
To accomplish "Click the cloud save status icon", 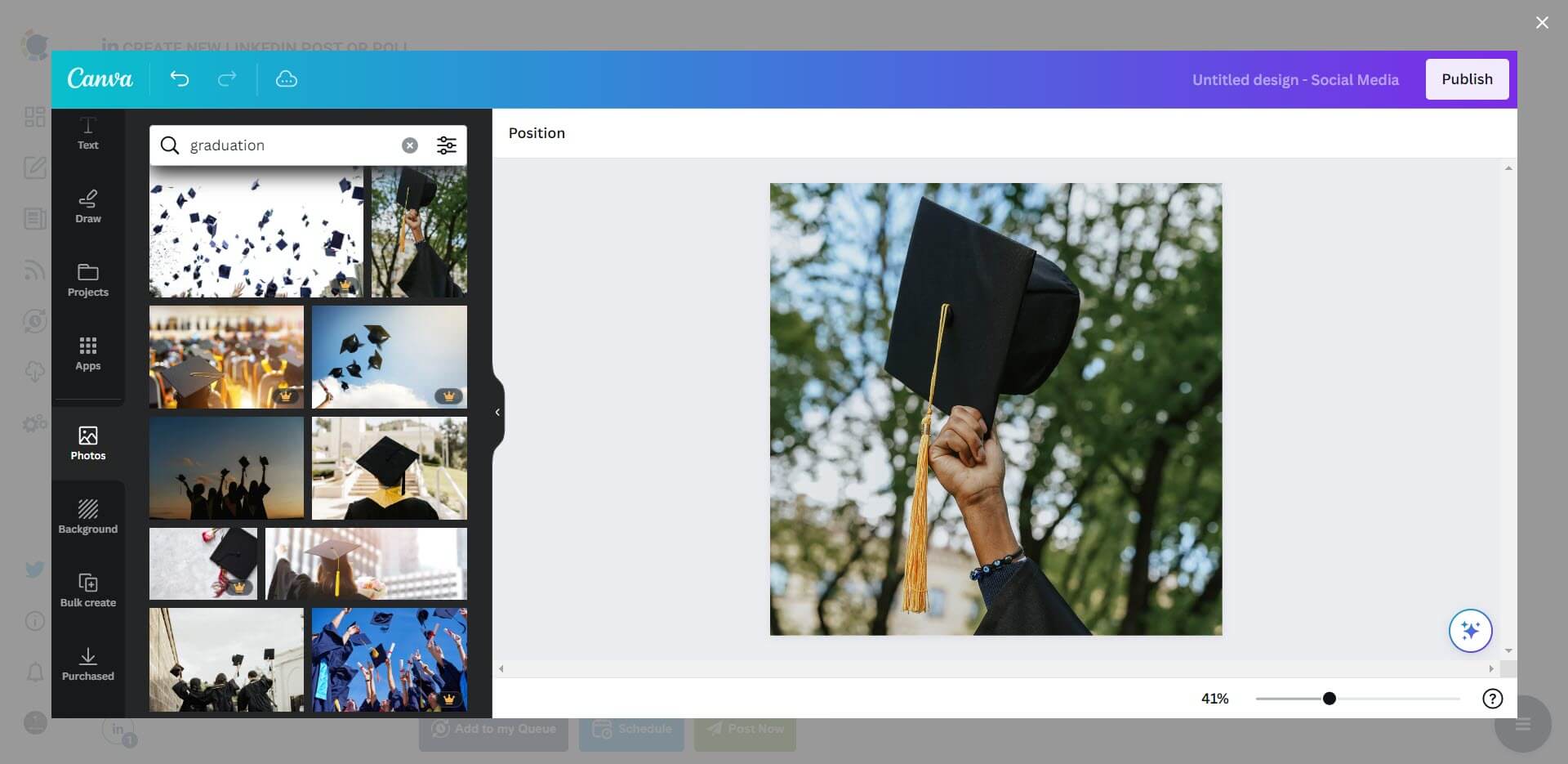I will click(286, 79).
